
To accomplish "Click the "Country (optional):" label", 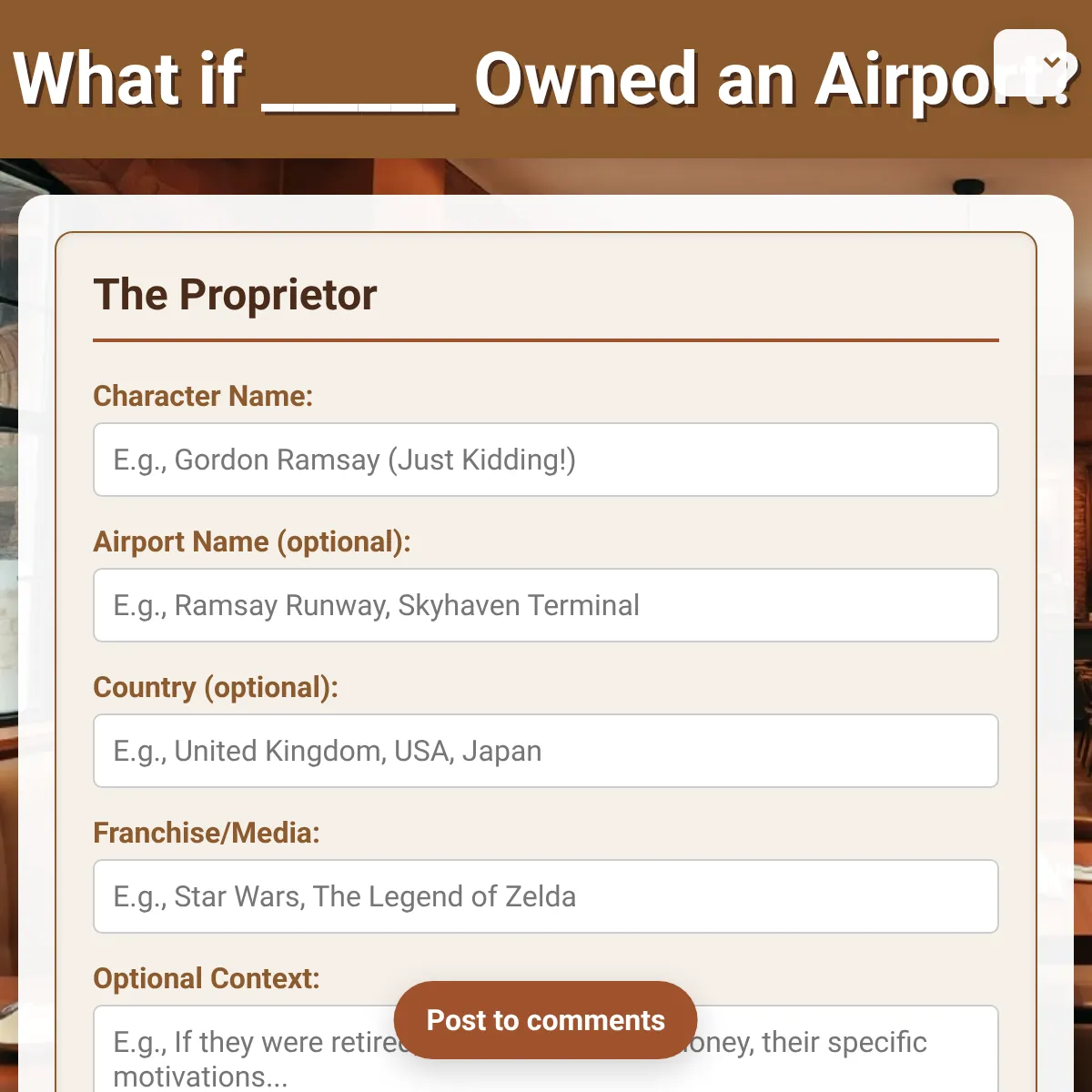I will [216, 687].
